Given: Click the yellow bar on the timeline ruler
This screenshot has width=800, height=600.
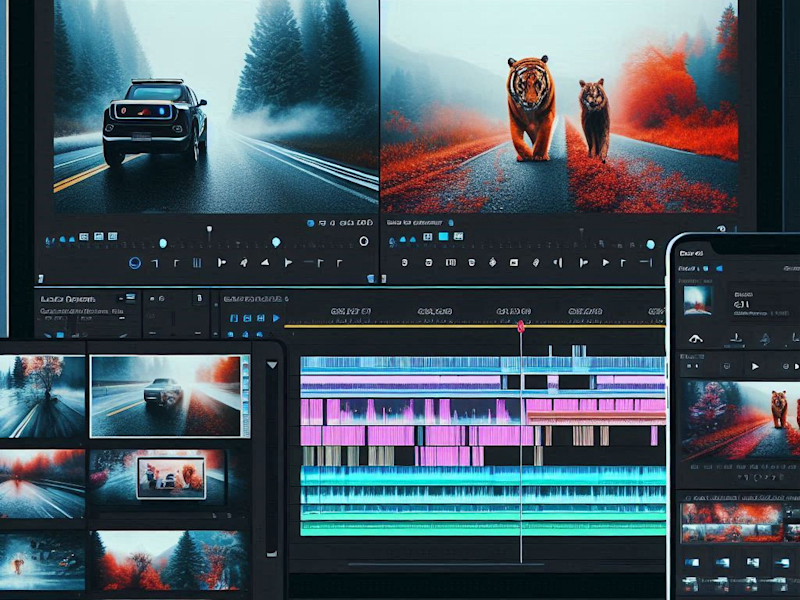Looking at the screenshot, I should (475, 326).
